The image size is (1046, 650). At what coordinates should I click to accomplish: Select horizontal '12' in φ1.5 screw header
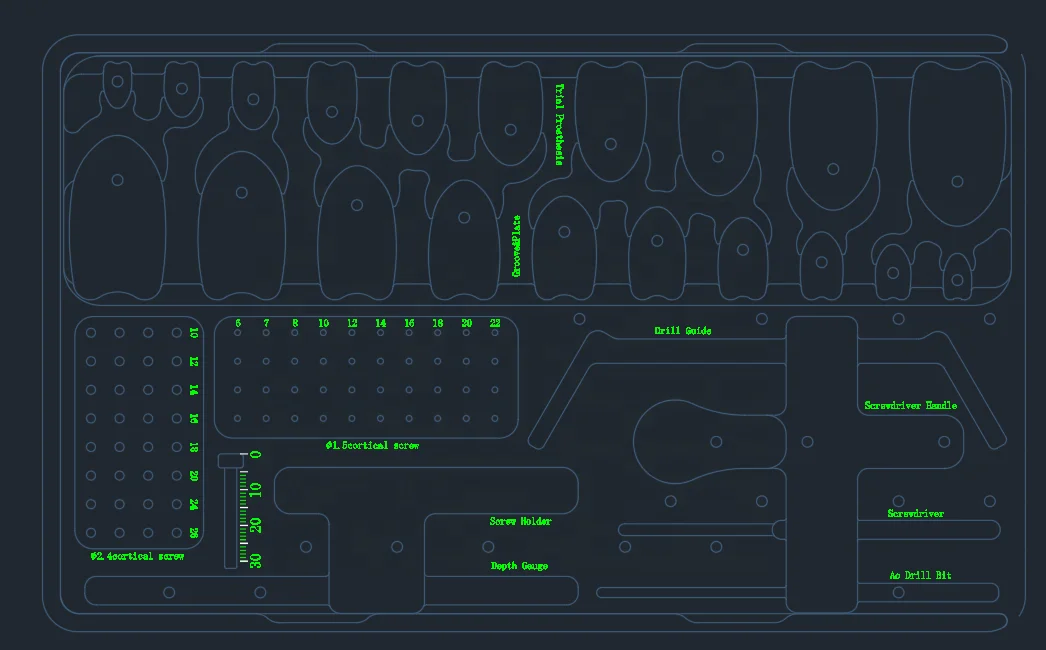(x=352, y=323)
